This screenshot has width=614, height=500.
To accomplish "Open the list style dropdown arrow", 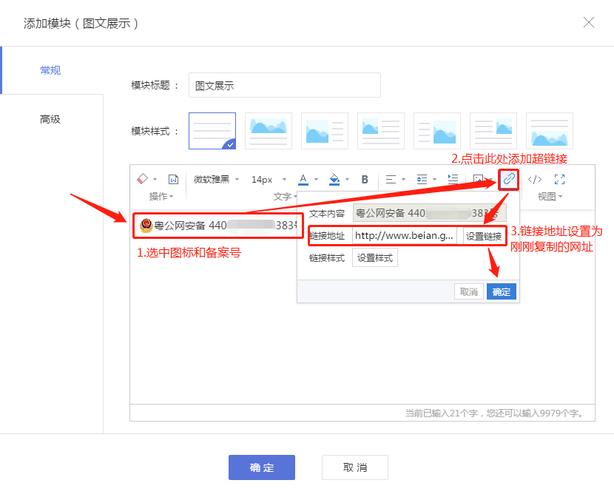I will 434,179.
